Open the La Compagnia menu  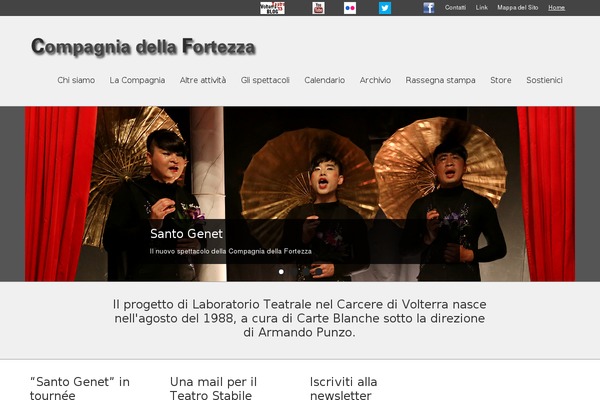pyautogui.click(x=137, y=80)
